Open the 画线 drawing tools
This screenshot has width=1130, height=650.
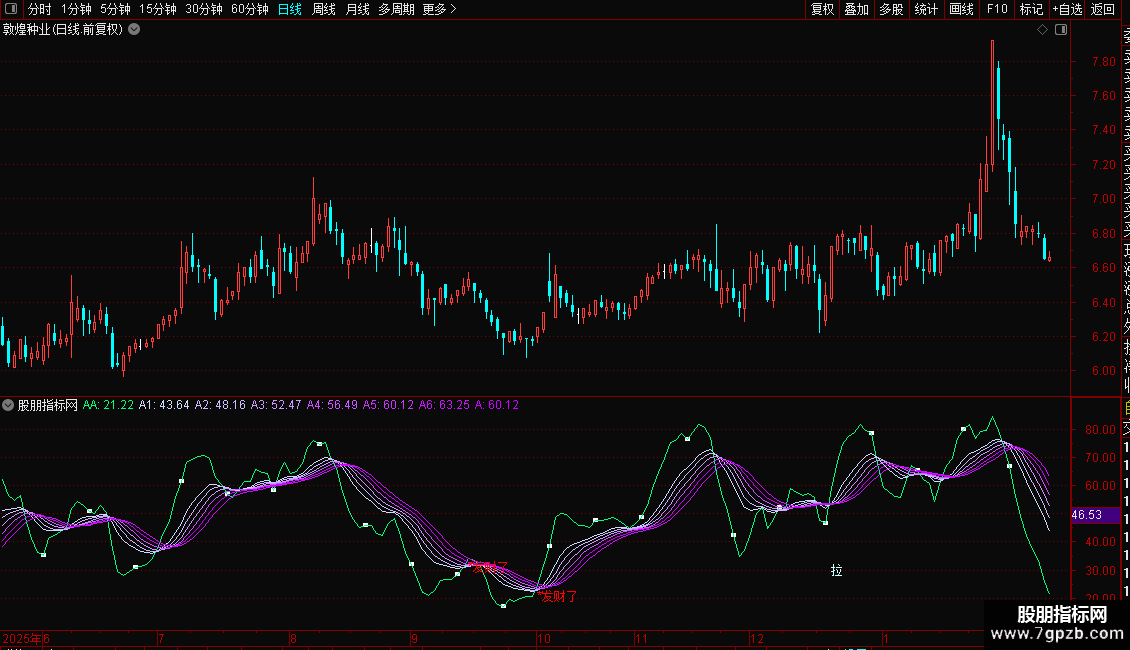[961, 9]
